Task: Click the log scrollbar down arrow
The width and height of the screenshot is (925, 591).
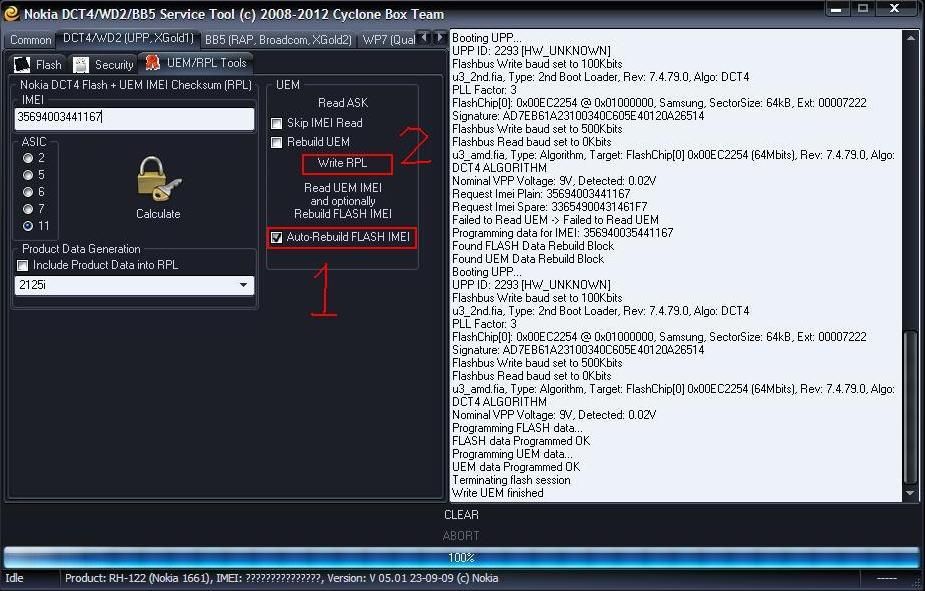Action: pyautogui.click(x=909, y=493)
